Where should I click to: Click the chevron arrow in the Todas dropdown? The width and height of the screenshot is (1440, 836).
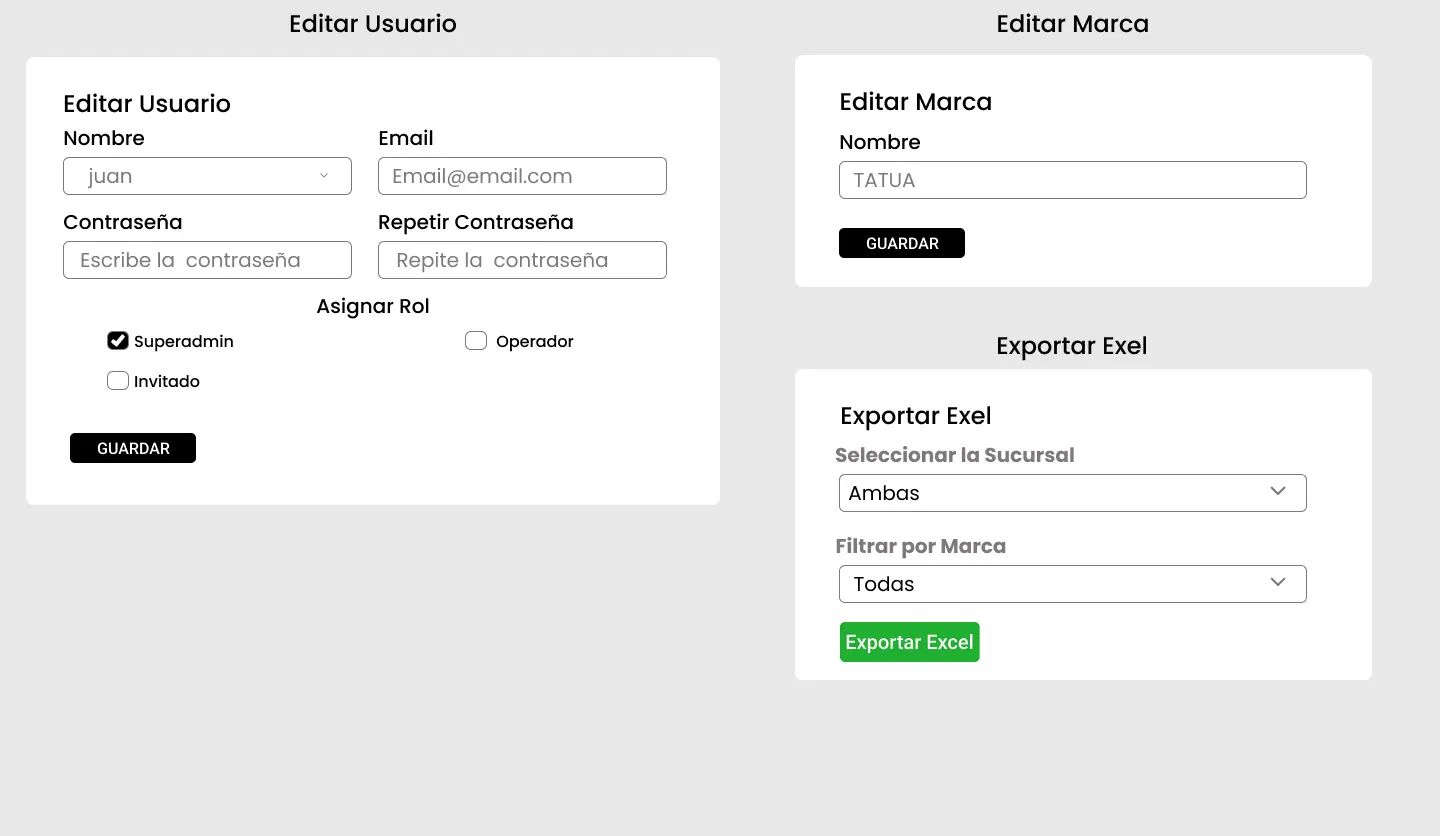pos(1277,582)
